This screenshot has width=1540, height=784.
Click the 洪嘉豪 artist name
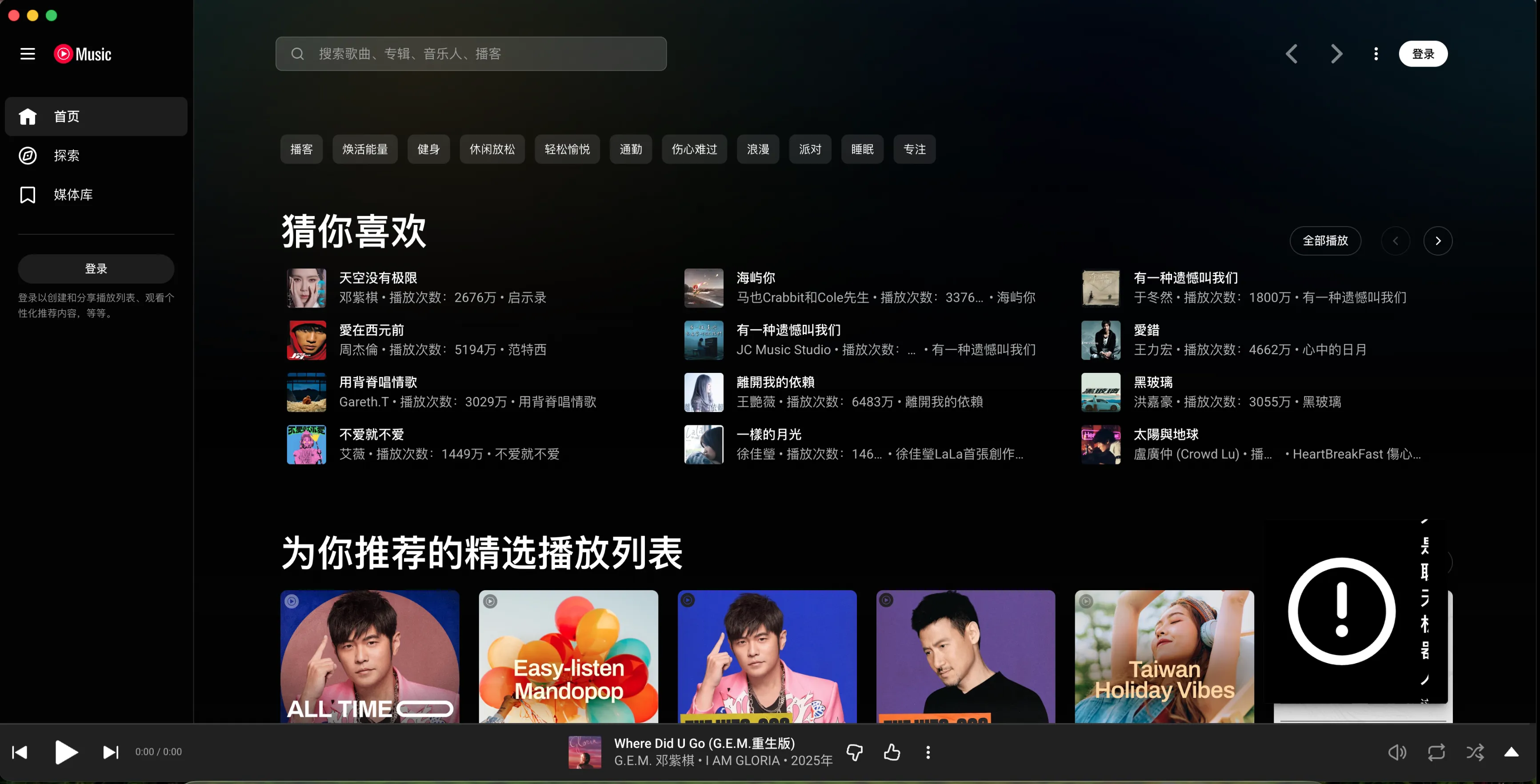click(1152, 402)
